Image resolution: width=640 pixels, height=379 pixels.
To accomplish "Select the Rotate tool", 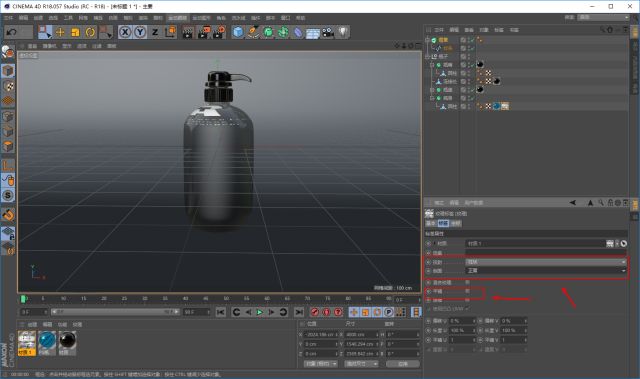I will pos(90,32).
